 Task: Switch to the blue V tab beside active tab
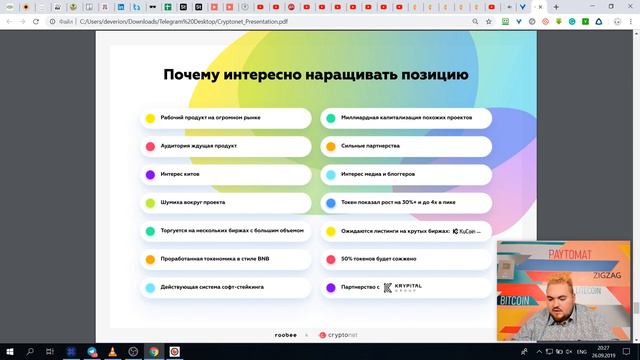[x=522, y=7]
